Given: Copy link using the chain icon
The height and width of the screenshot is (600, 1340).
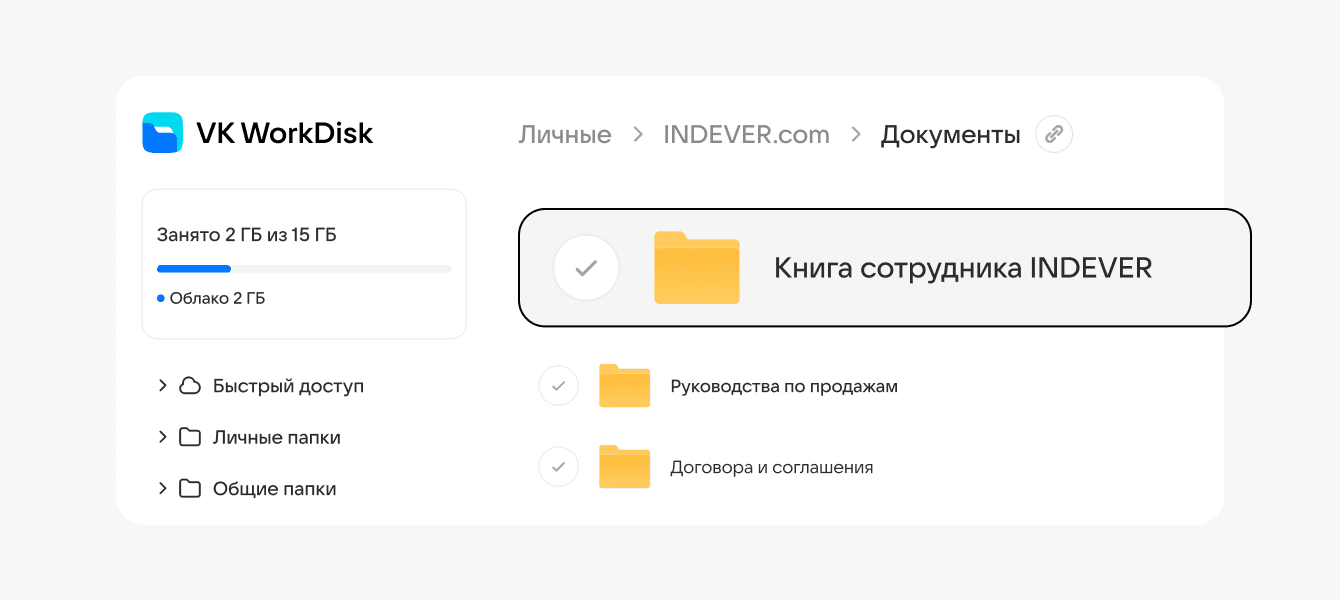Looking at the screenshot, I should pos(1054,134).
